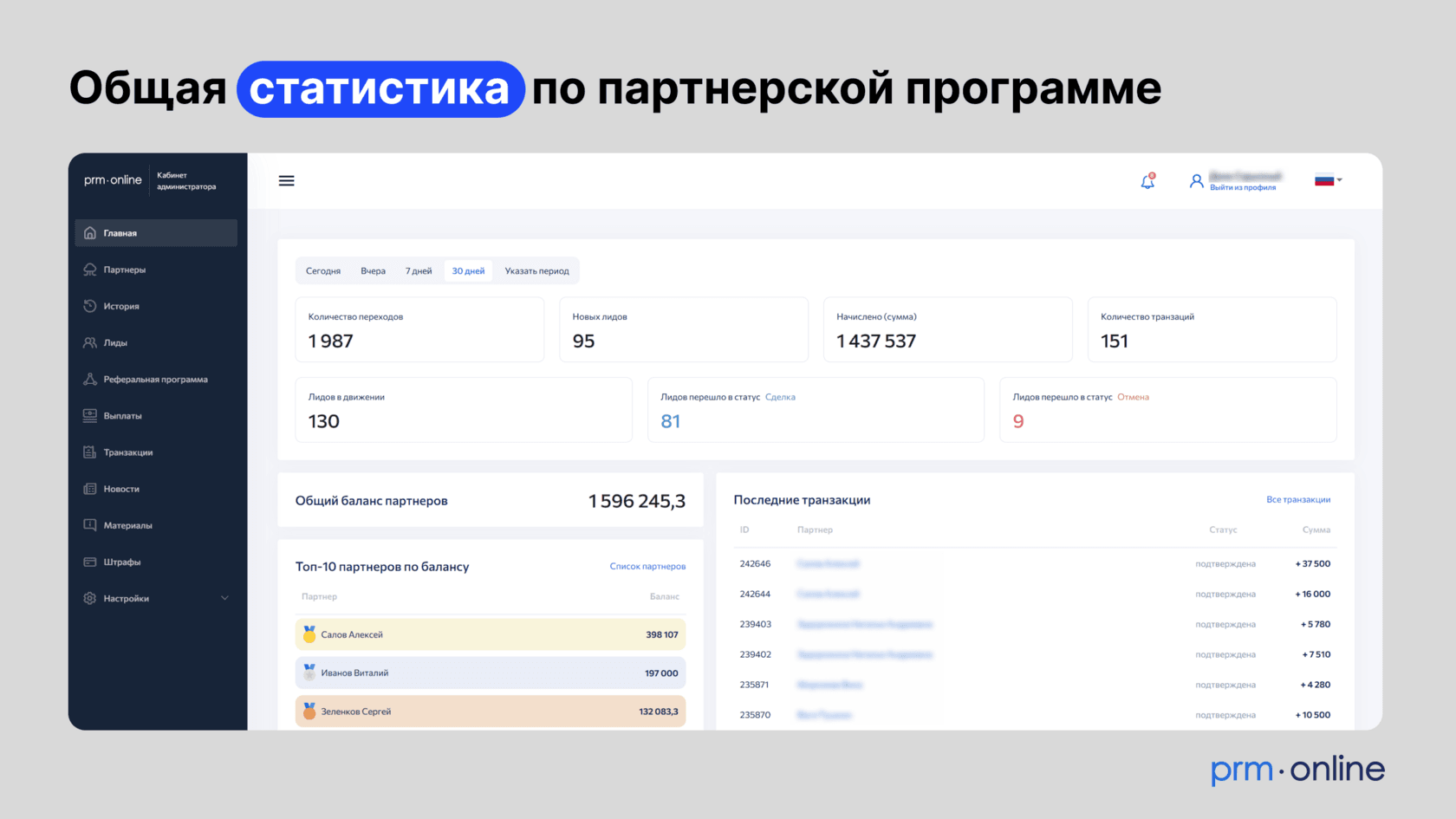Open the Список партнеров link
1456x819 pixels.
point(647,567)
